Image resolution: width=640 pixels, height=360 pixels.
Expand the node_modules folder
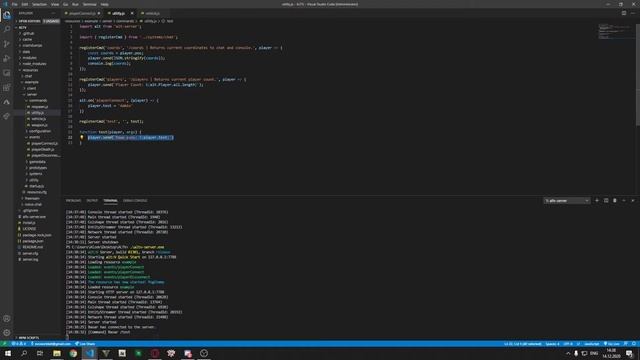[34, 64]
